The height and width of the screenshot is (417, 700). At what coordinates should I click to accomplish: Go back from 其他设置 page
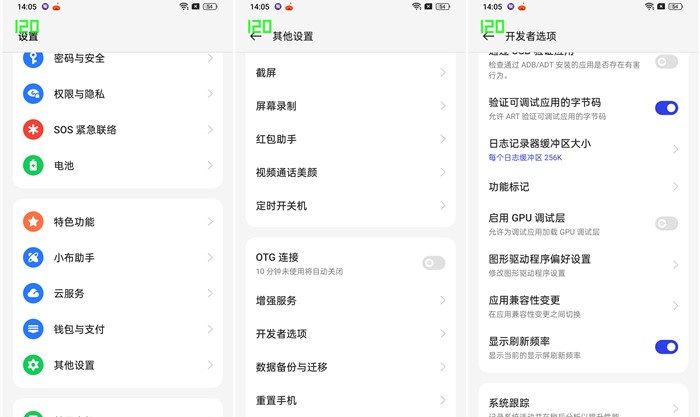pyautogui.click(x=255, y=36)
